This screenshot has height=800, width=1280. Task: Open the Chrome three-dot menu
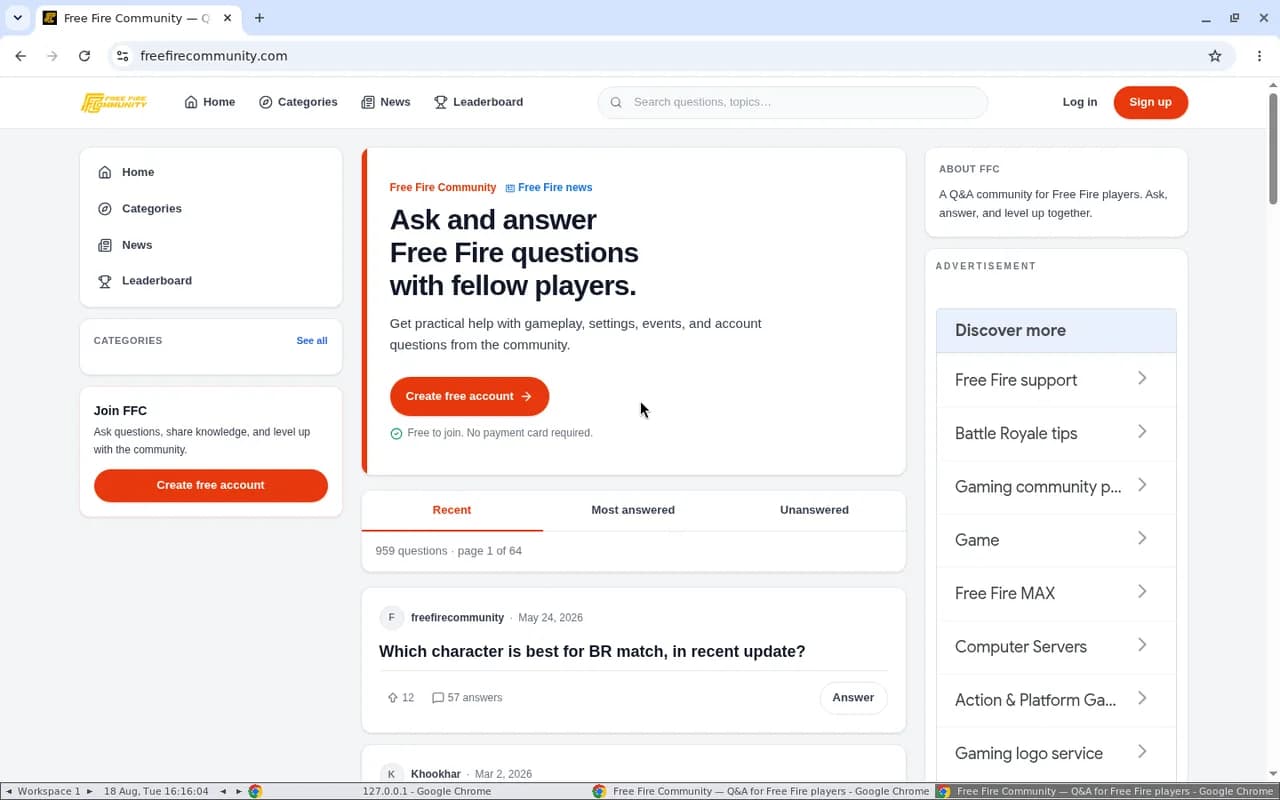tap(1259, 56)
